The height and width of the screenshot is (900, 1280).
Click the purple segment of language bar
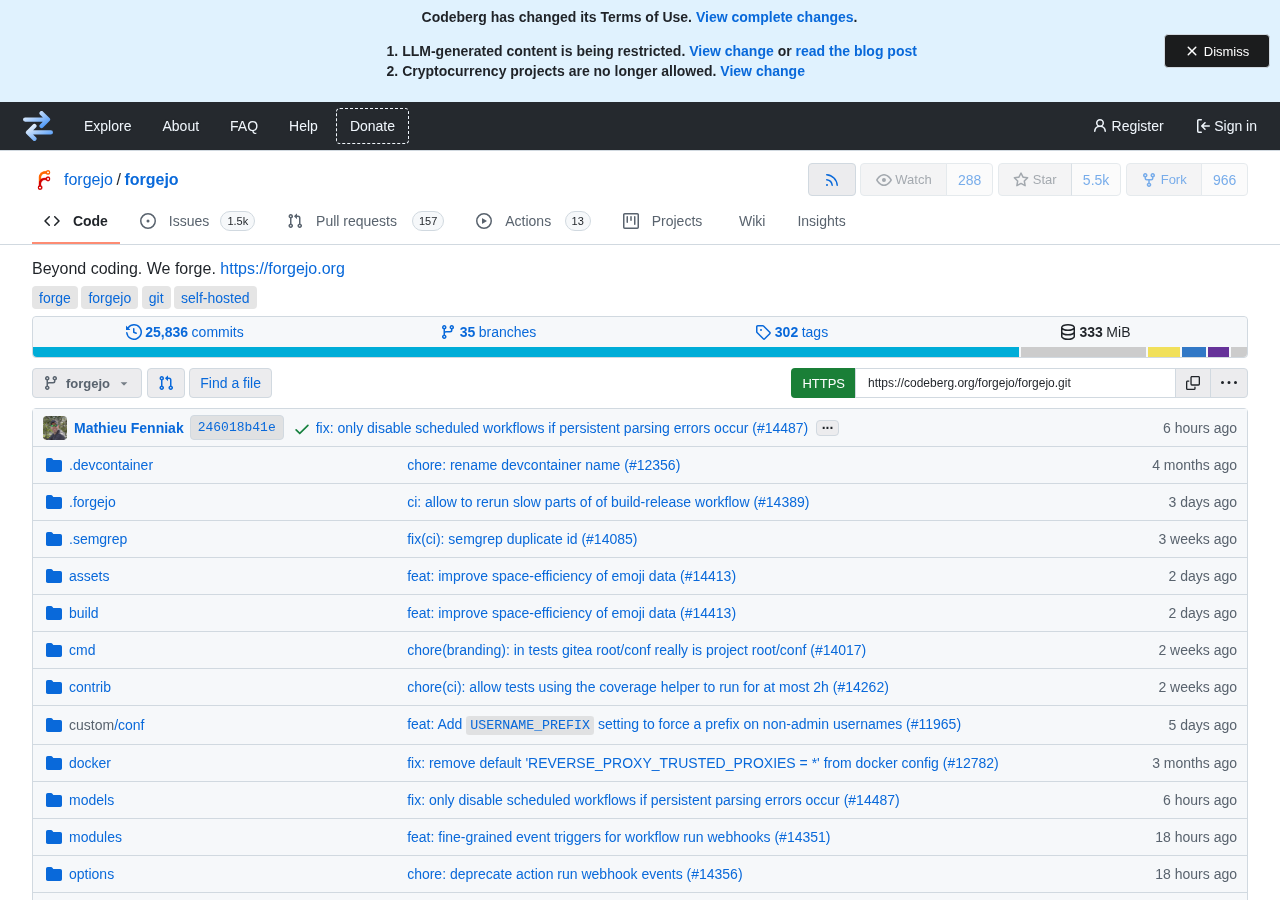click(1218, 352)
